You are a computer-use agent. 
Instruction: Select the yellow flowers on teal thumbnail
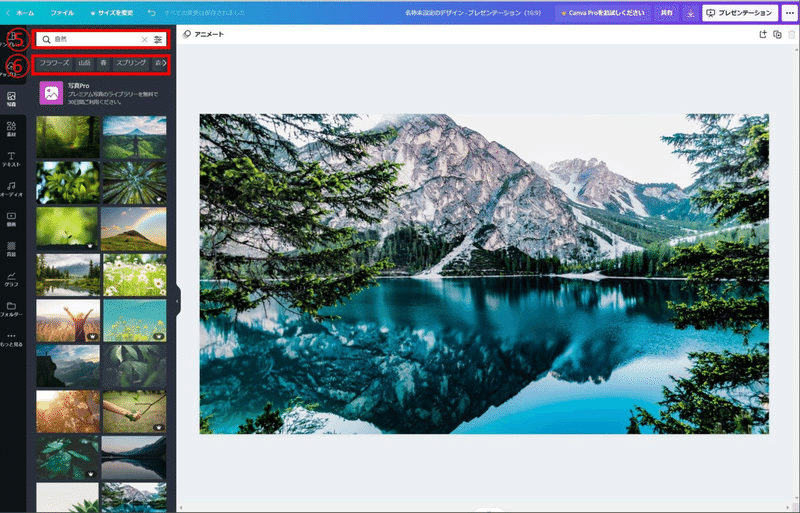pos(135,321)
